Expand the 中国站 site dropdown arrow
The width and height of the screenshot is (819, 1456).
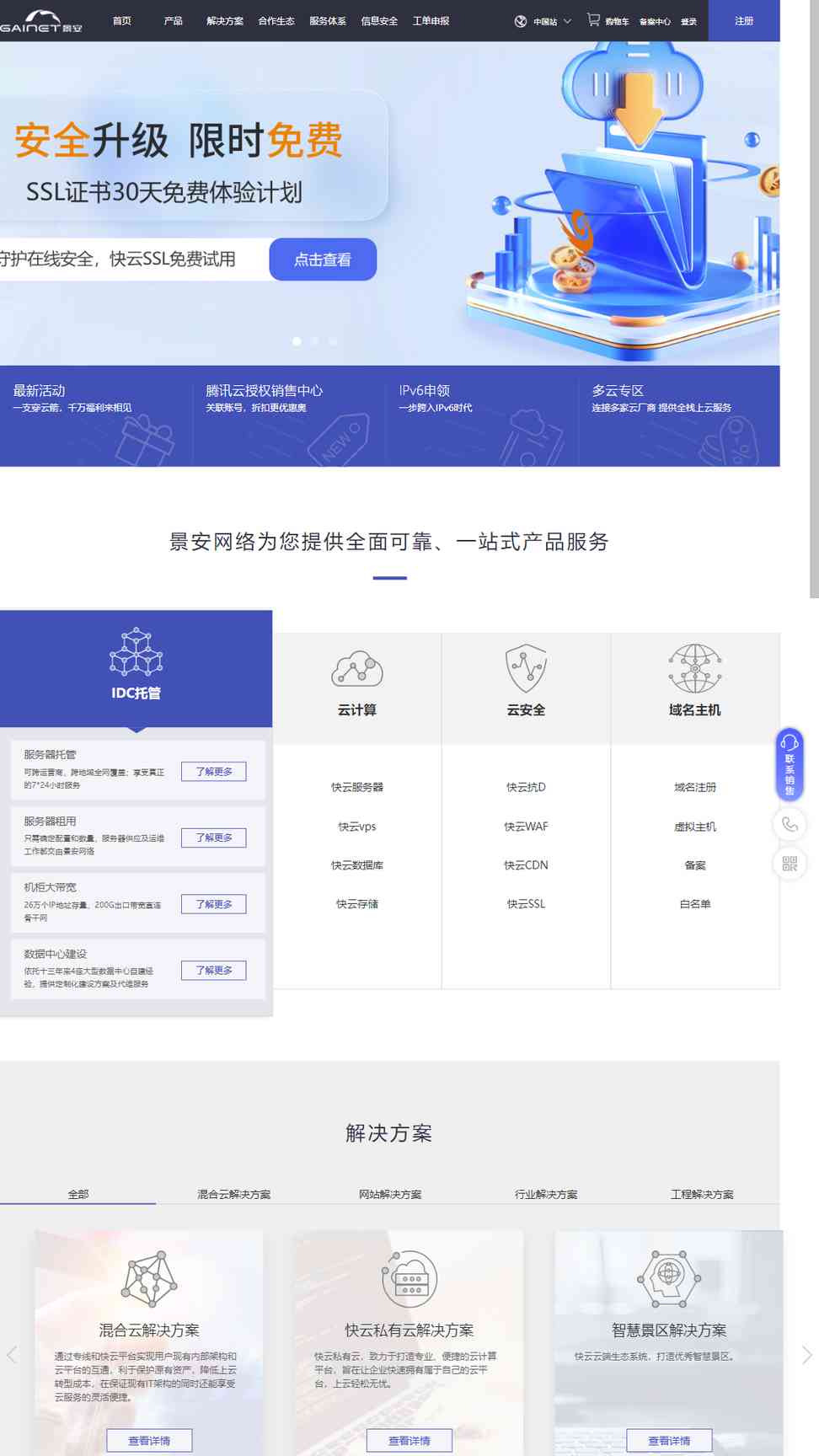(x=567, y=21)
